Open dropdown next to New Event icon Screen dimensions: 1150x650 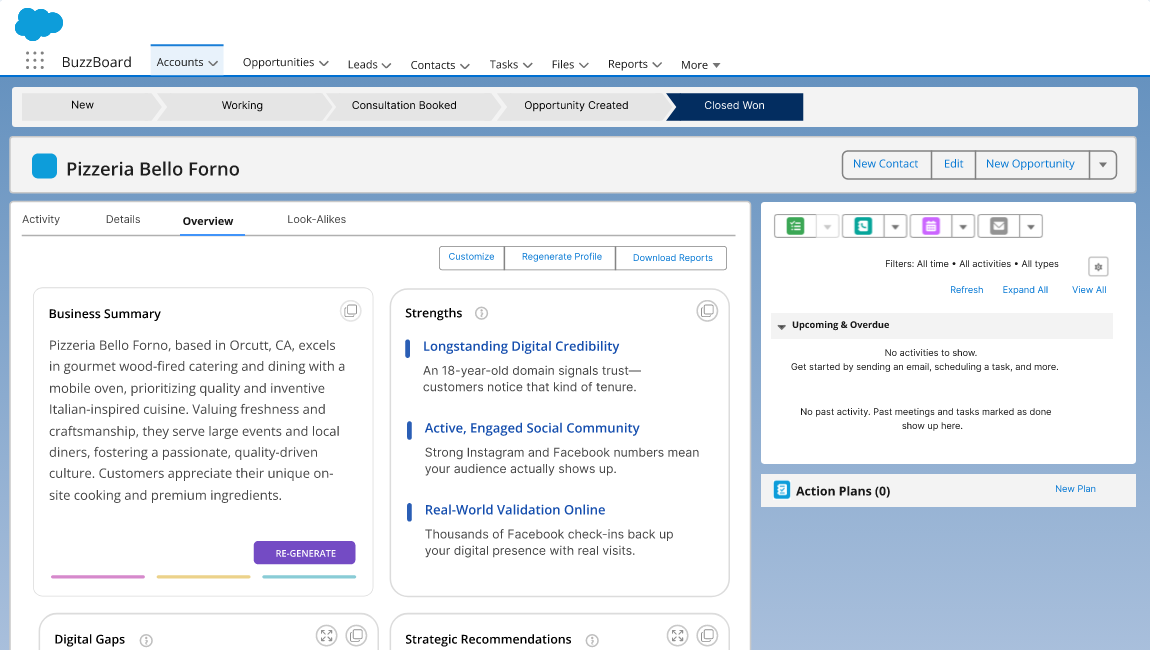963,227
